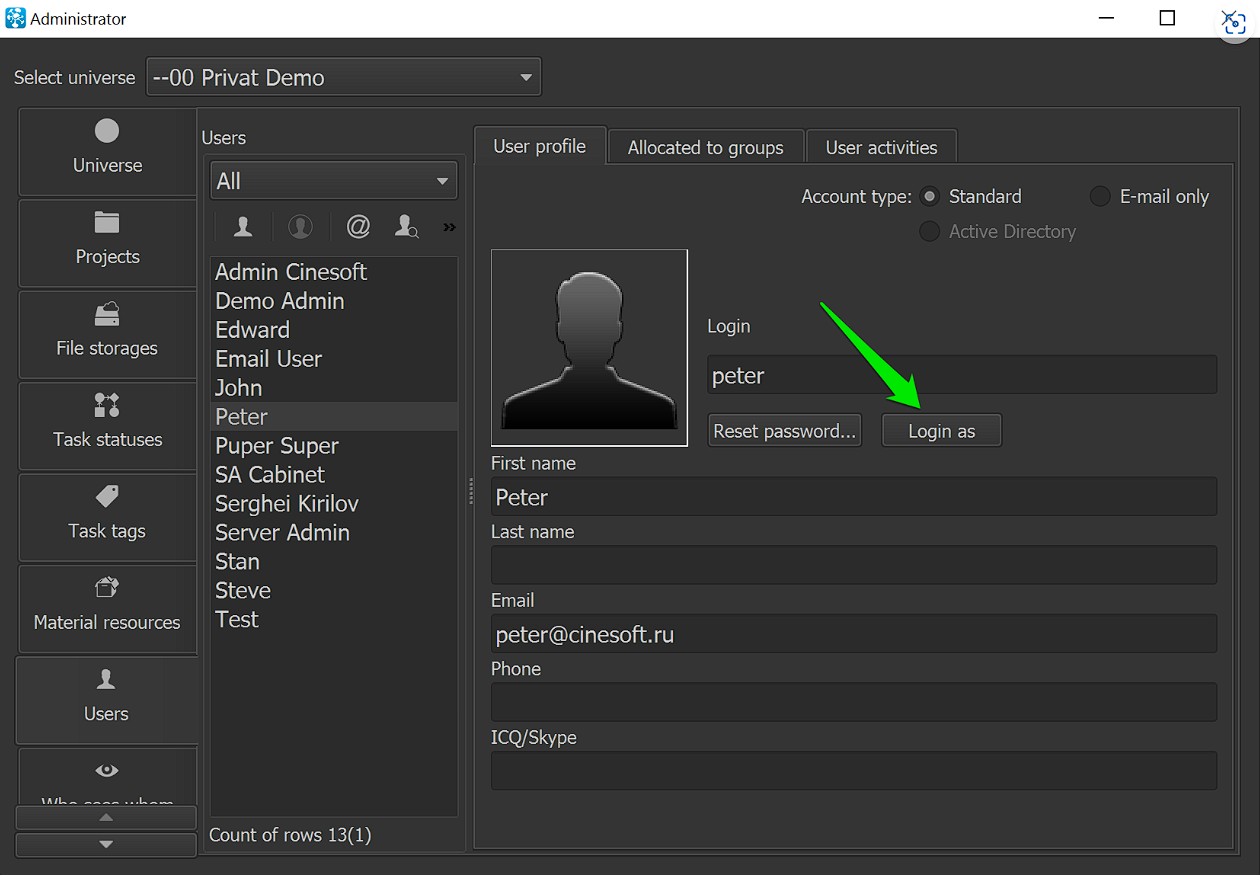Click the panel splitter handle beside users list
This screenshot has height=875, width=1260.
[x=470, y=491]
